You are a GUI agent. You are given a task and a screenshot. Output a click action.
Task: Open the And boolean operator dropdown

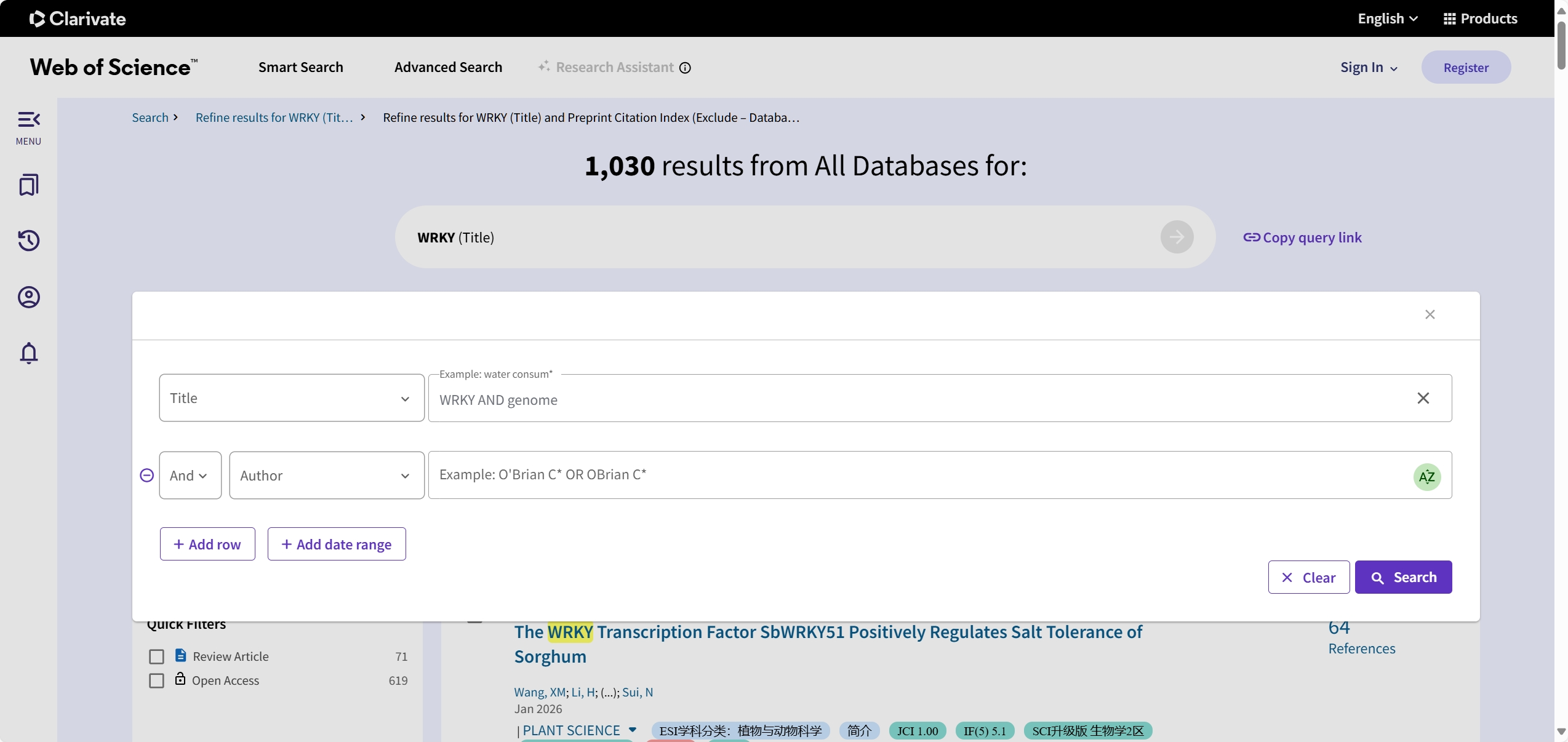point(190,475)
